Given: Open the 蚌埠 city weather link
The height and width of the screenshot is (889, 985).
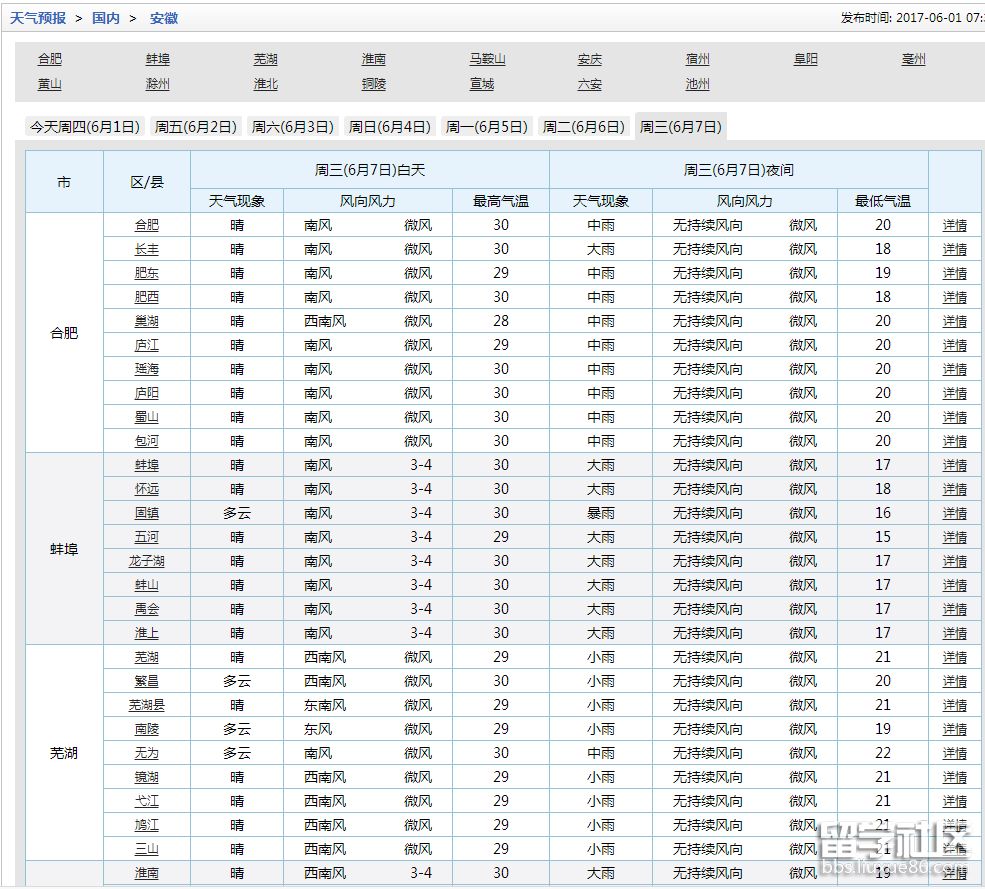Looking at the screenshot, I should coord(156,59).
